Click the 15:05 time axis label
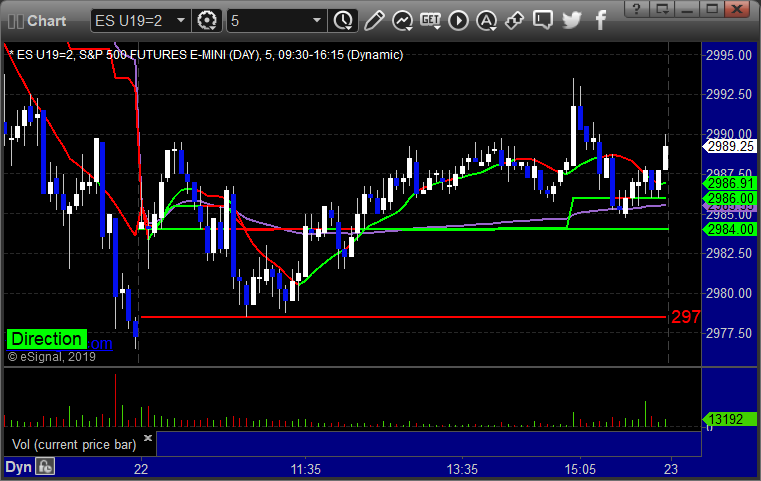Viewport: 761px width, 481px height. click(x=580, y=469)
